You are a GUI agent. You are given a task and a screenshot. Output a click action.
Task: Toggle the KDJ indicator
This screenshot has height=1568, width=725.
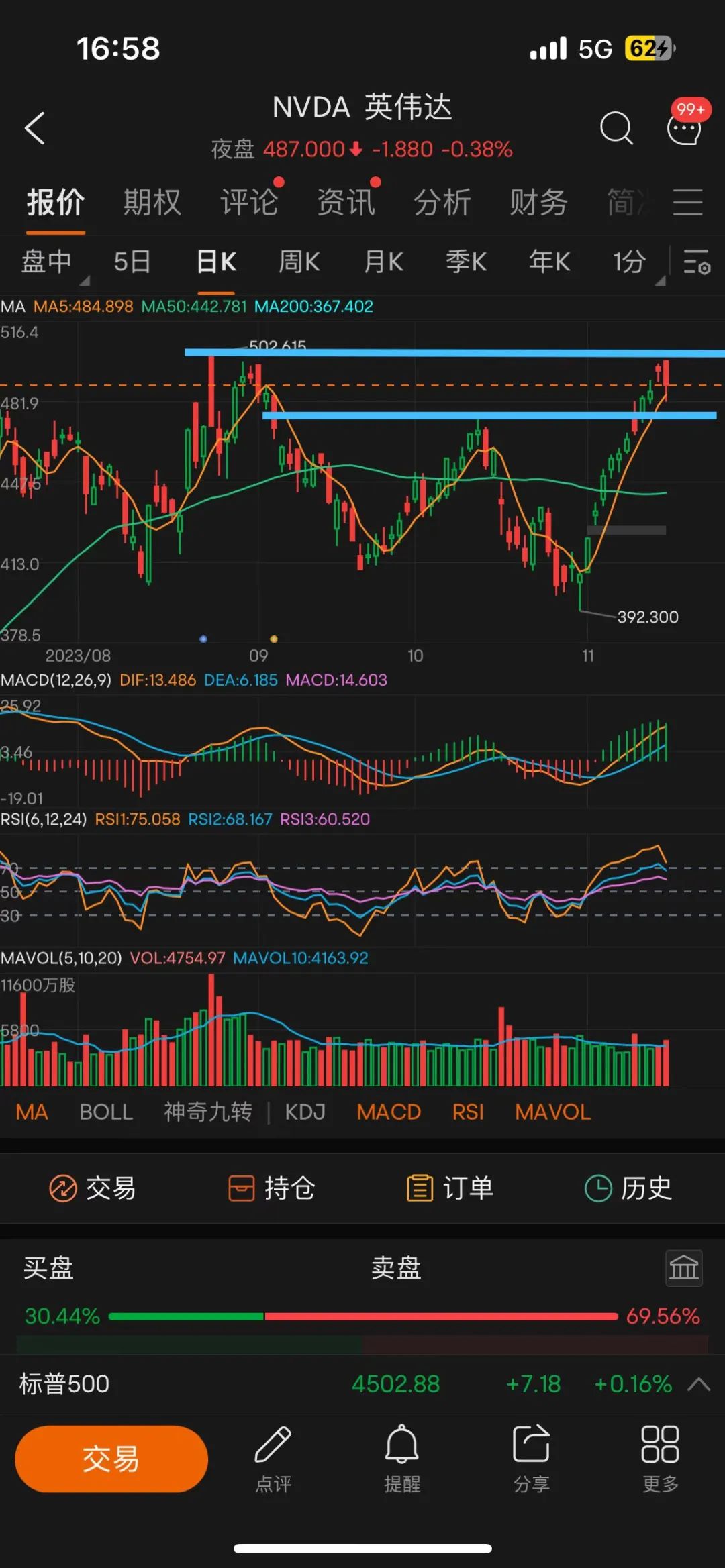point(305,1112)
